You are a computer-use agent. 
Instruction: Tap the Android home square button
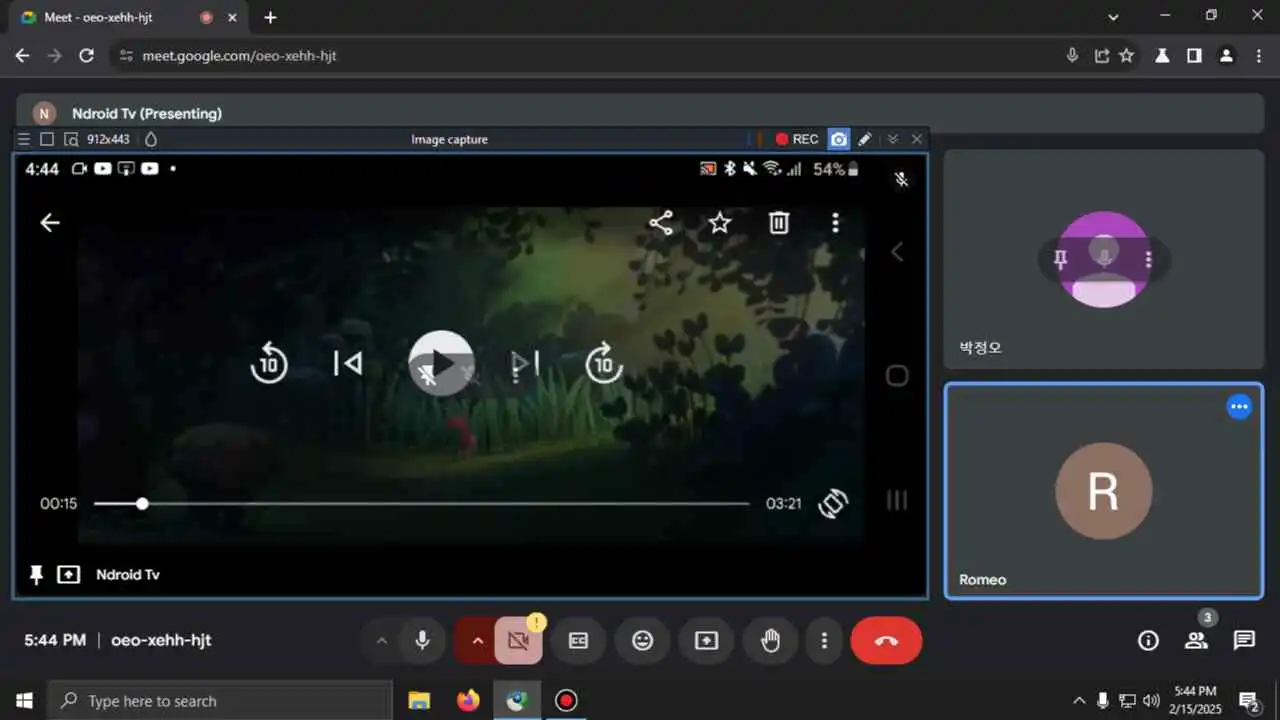click(x=897, y=375)
